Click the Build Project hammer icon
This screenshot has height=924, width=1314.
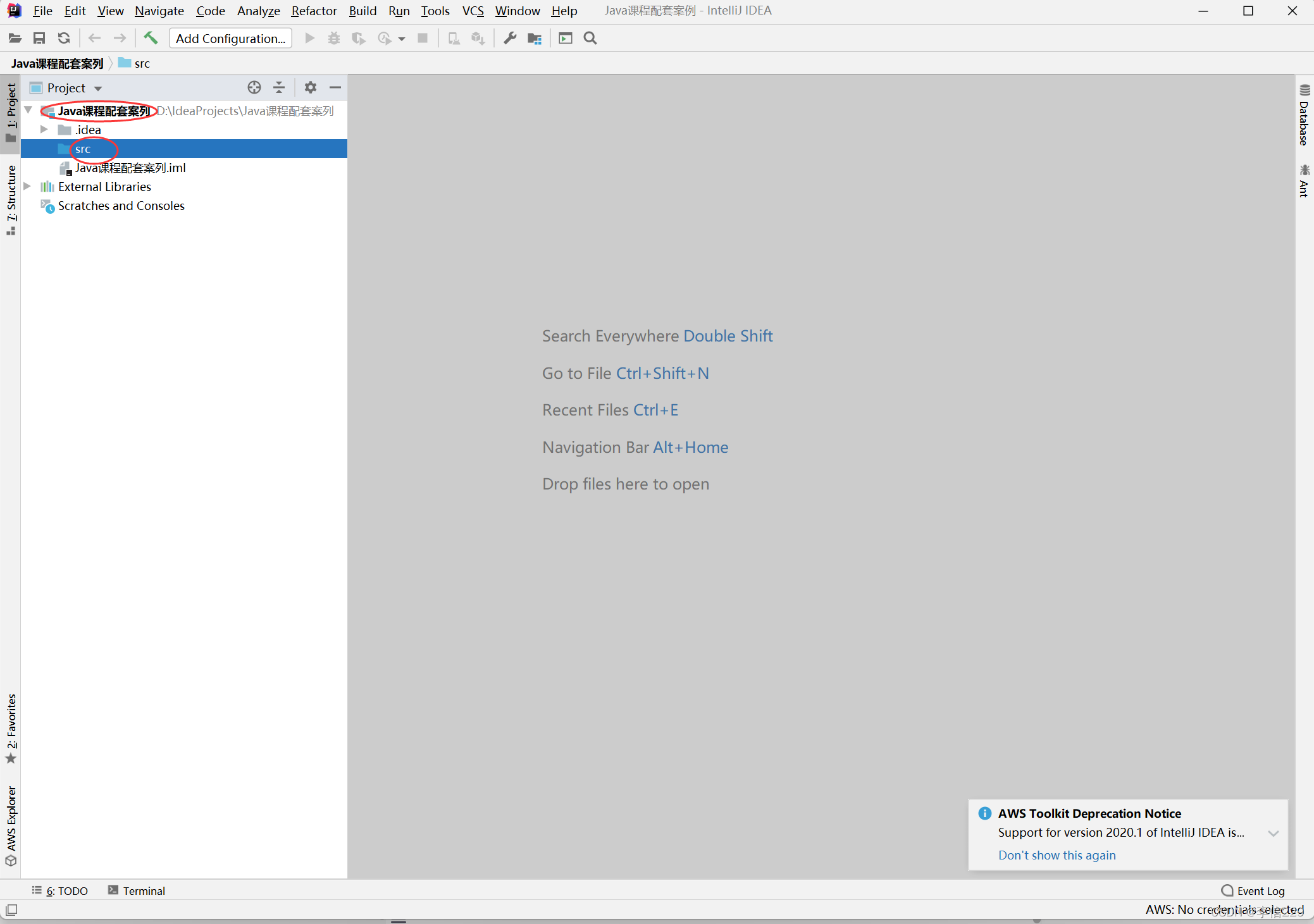coord(150,38)
